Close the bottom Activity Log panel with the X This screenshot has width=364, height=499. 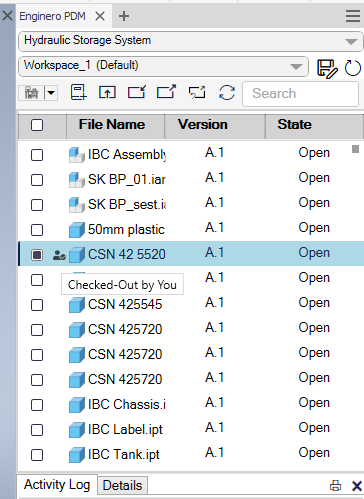(357, 486)
